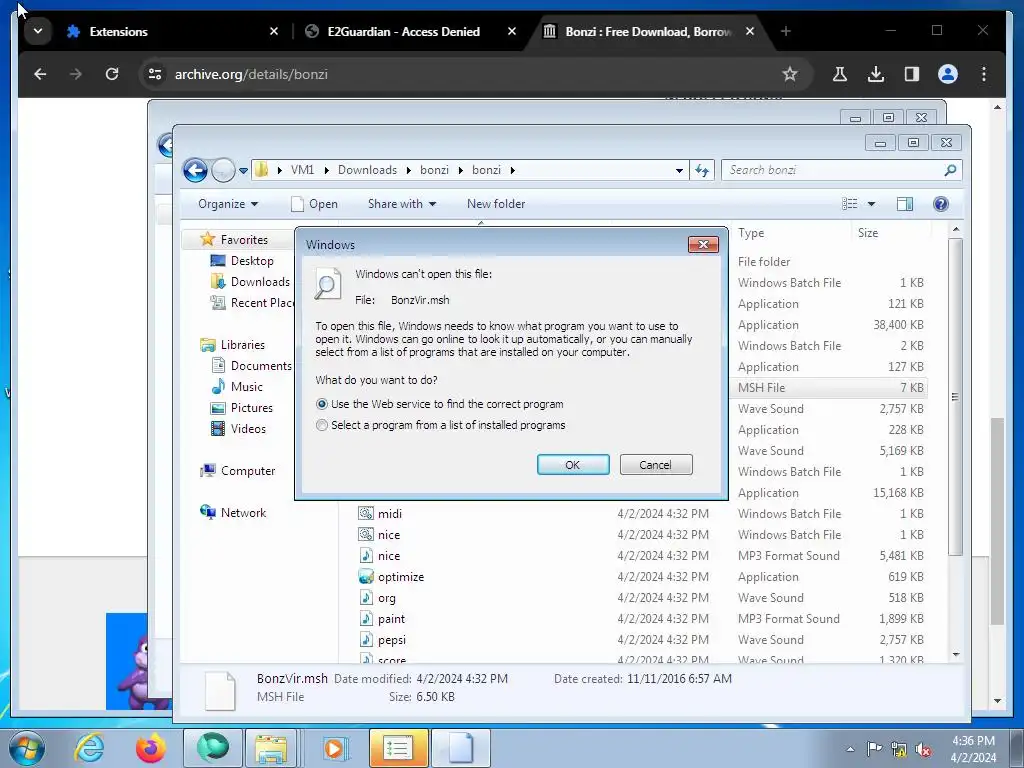Open the Chrome three-dot menu
This screenshot has width=1024, height=768.
pos(984,74)
